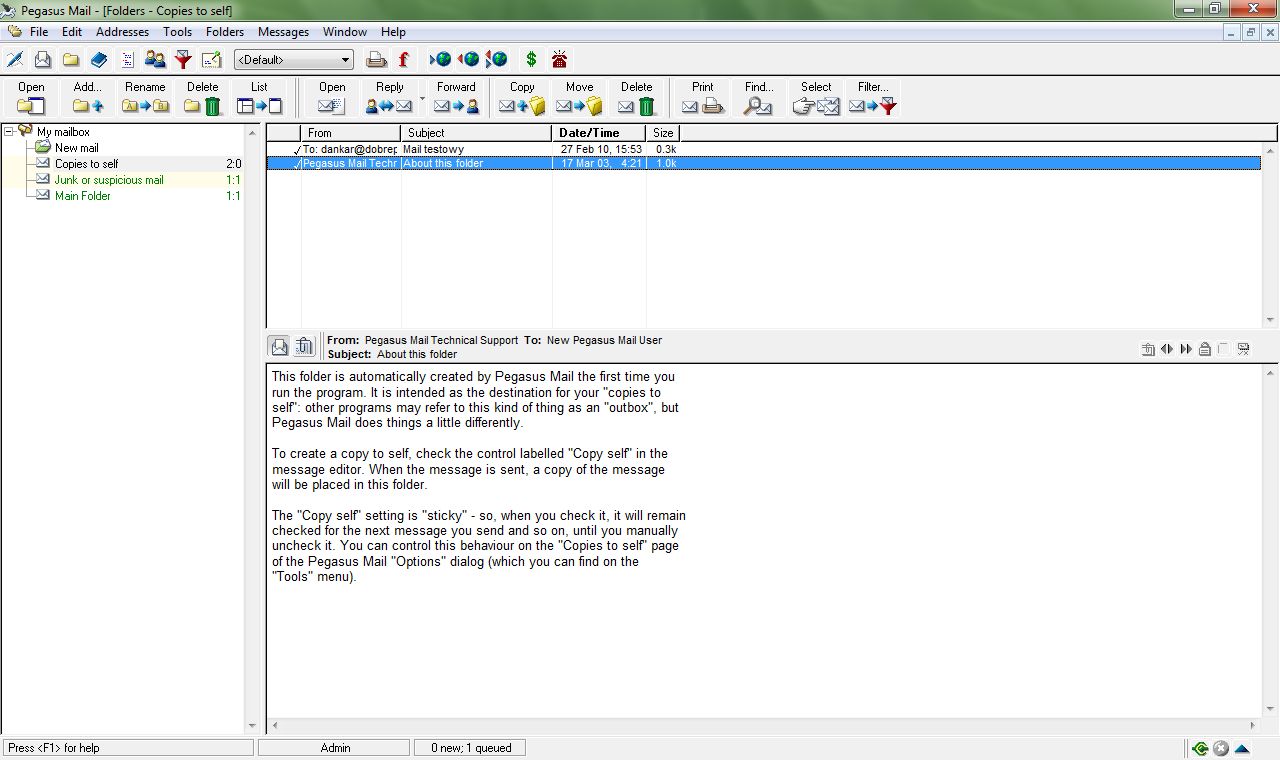
Task: Click the Move message toolbar button
Action: [x=579, y=98]
